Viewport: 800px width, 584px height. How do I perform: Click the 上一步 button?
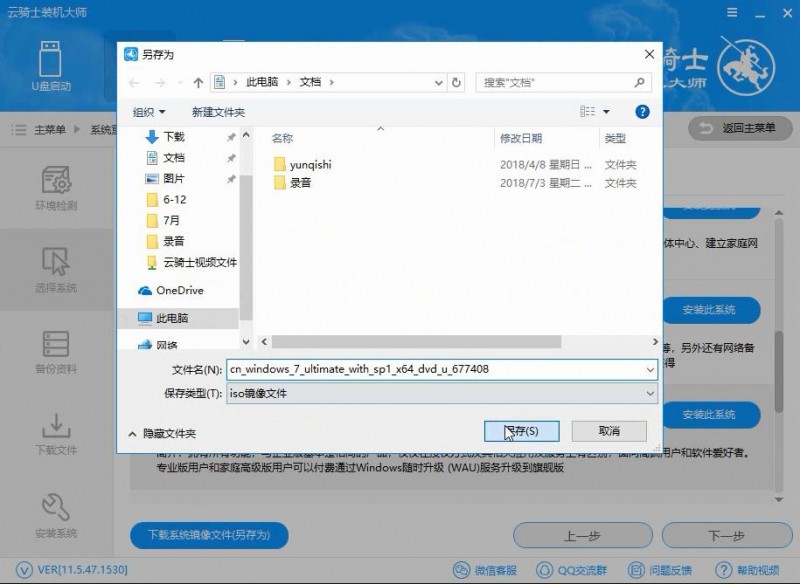583,536
